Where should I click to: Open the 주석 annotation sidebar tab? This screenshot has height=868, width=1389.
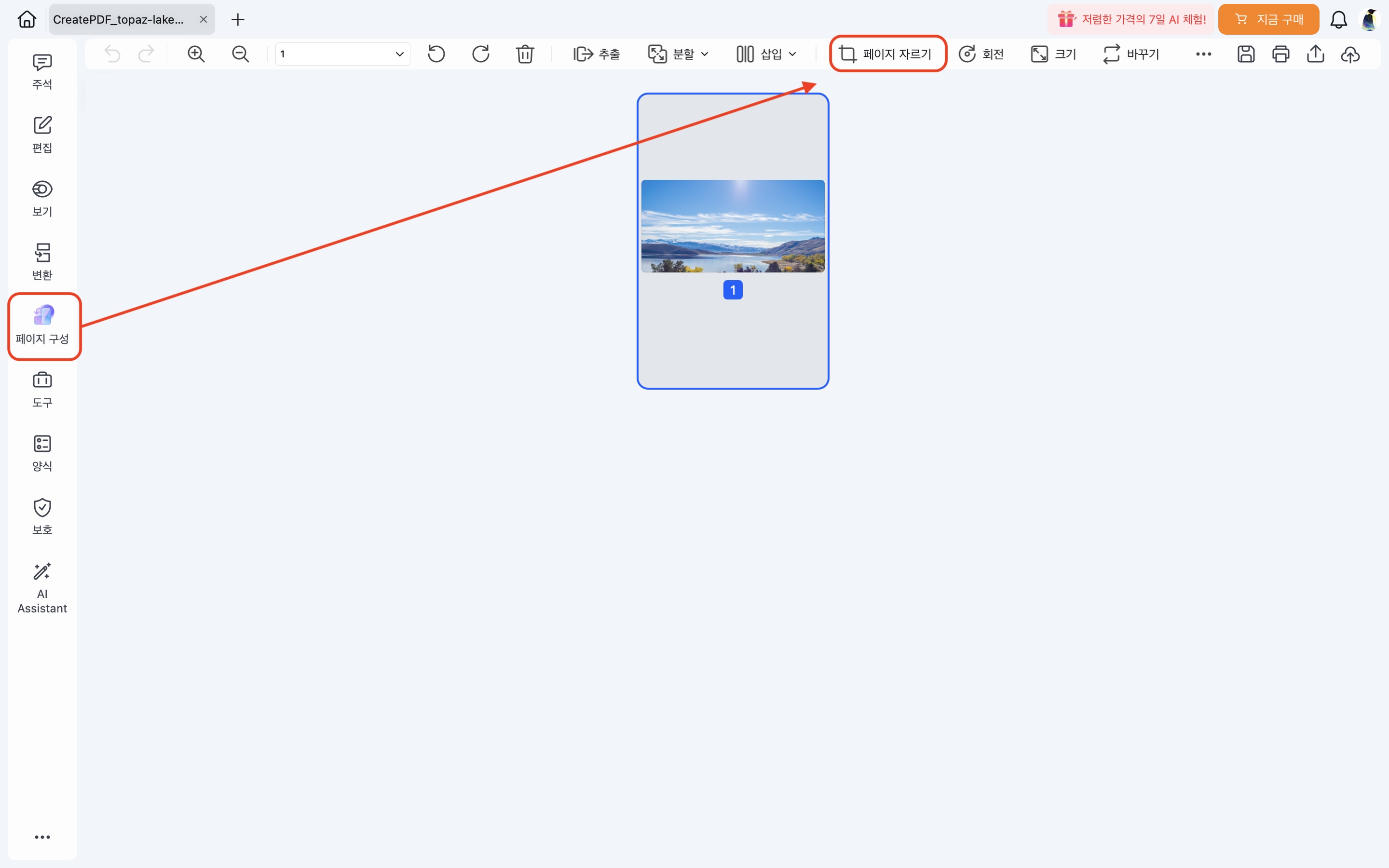pos(42,71)
